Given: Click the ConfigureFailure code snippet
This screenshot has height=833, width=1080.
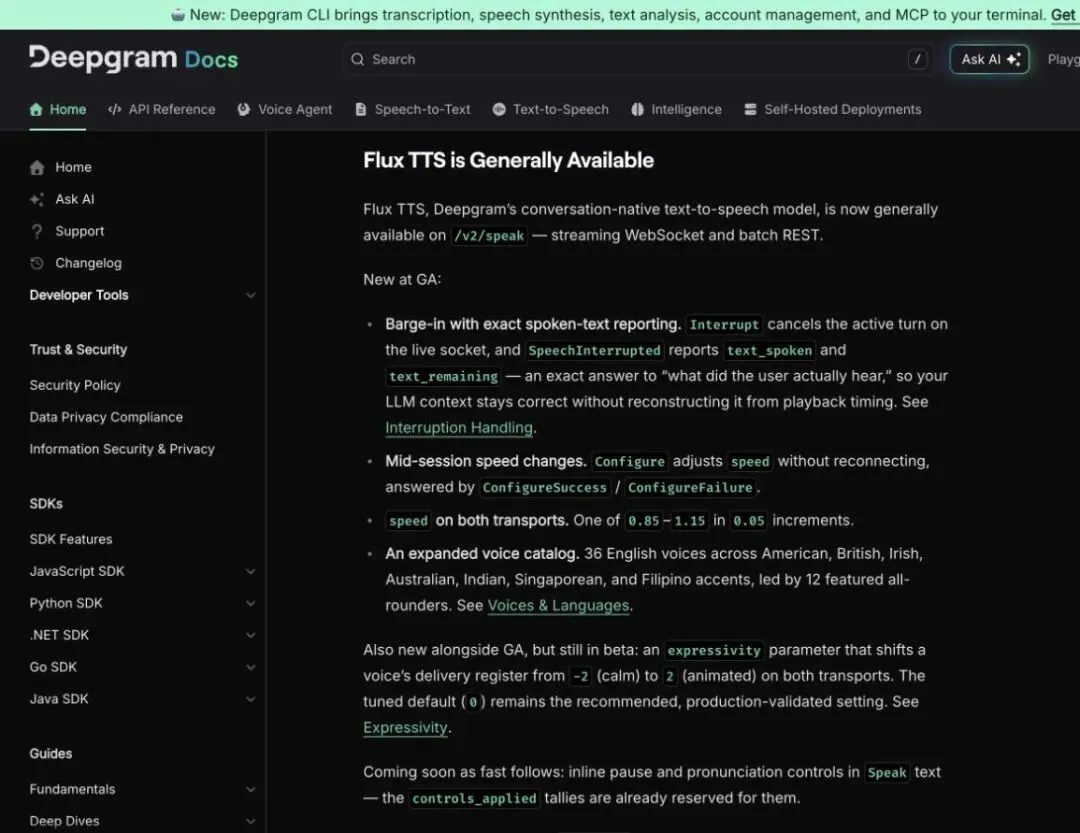Looking at the screenshot, I should [x=690, y=487].
